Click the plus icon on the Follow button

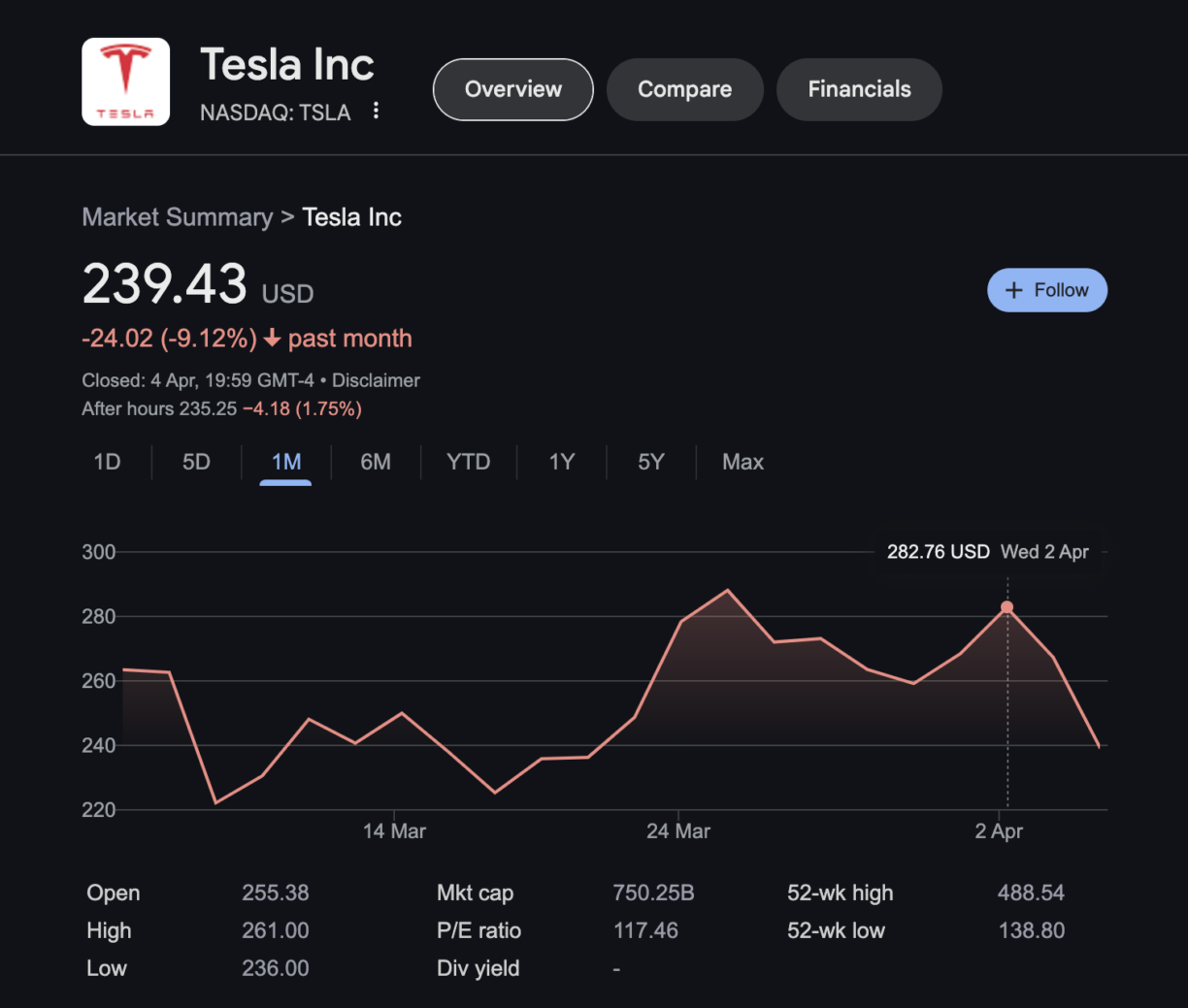tap(1014, 289)
